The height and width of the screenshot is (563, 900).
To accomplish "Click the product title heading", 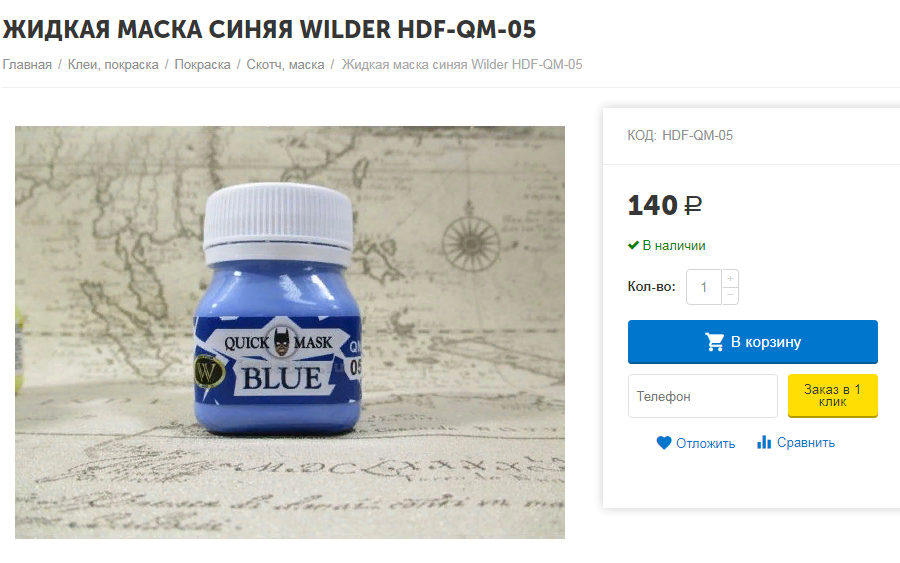I will (269, 29).
